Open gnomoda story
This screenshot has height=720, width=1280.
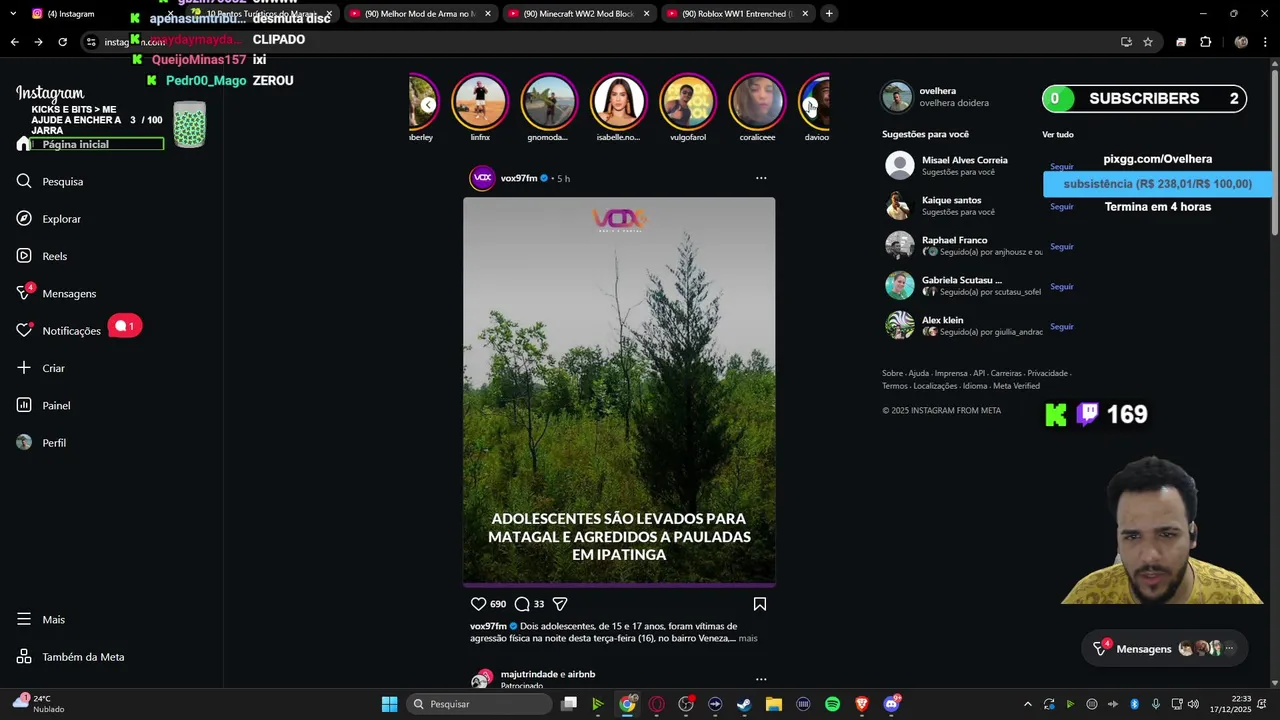pos(549,109)
